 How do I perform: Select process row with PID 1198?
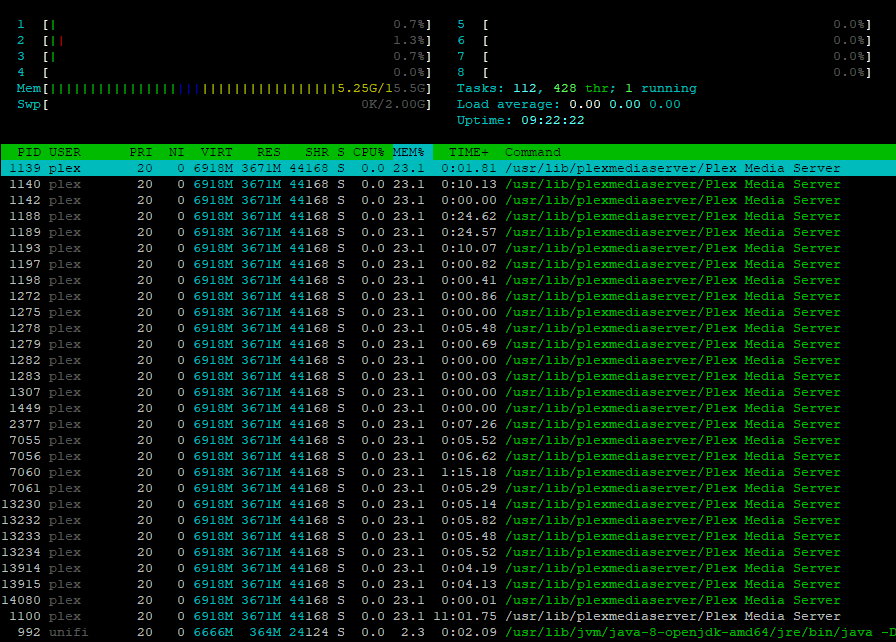pyautogui.click(x=448, y=280)
